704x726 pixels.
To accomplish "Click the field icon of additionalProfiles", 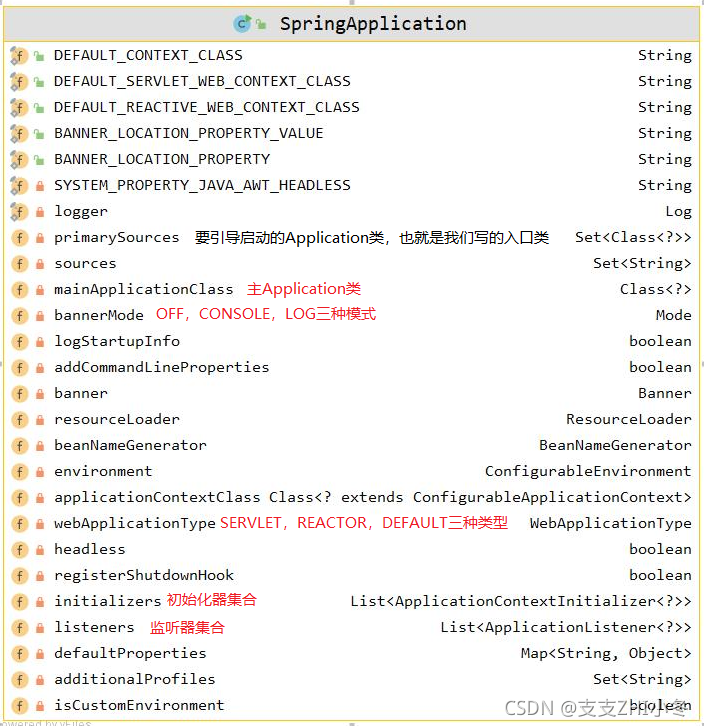I will pyautogui.click(x=19, y=680).
